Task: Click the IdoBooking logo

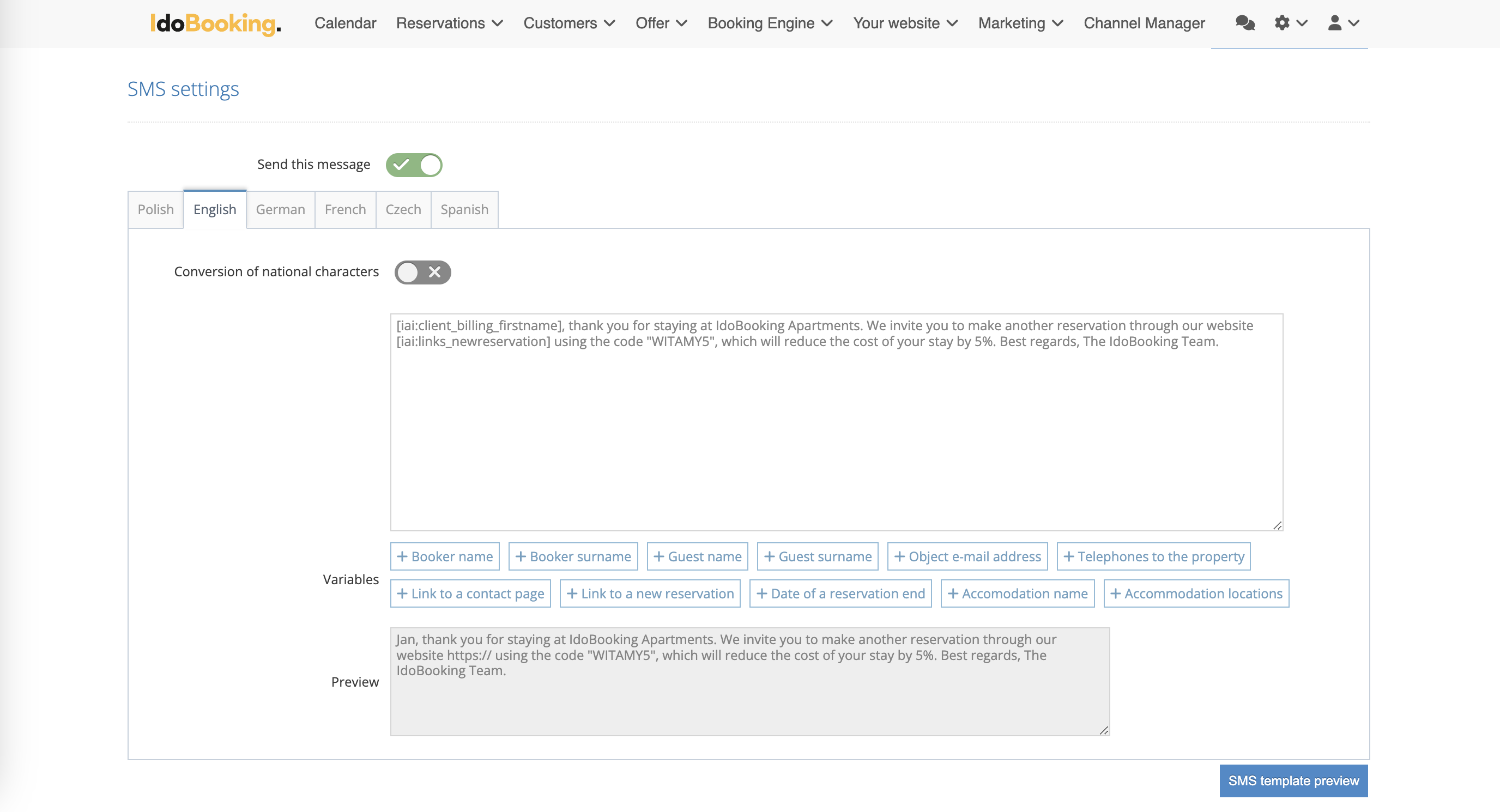Action: (x=215, y=23)
